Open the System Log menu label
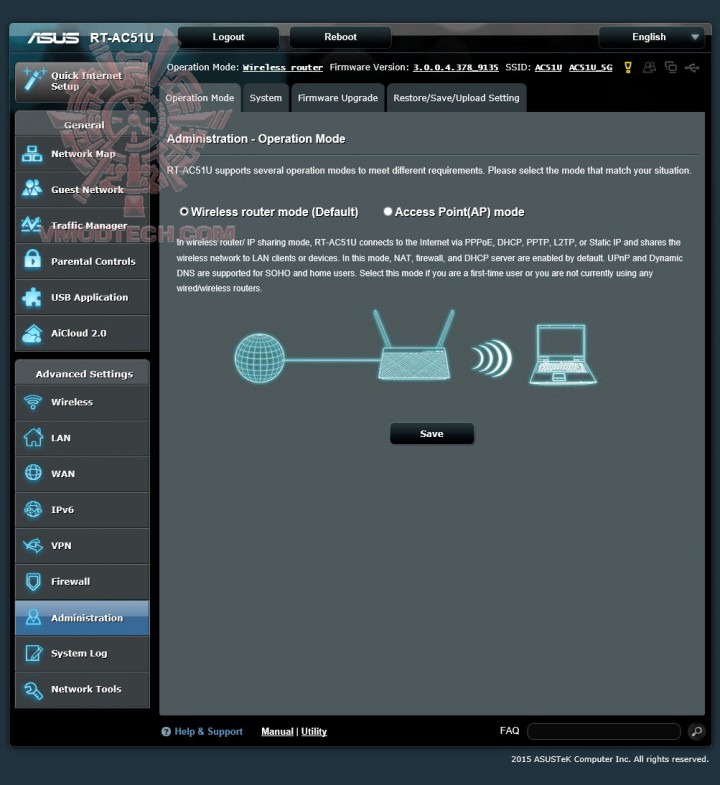The height and width of the screenshot is (785, 720). click(79, 653)
